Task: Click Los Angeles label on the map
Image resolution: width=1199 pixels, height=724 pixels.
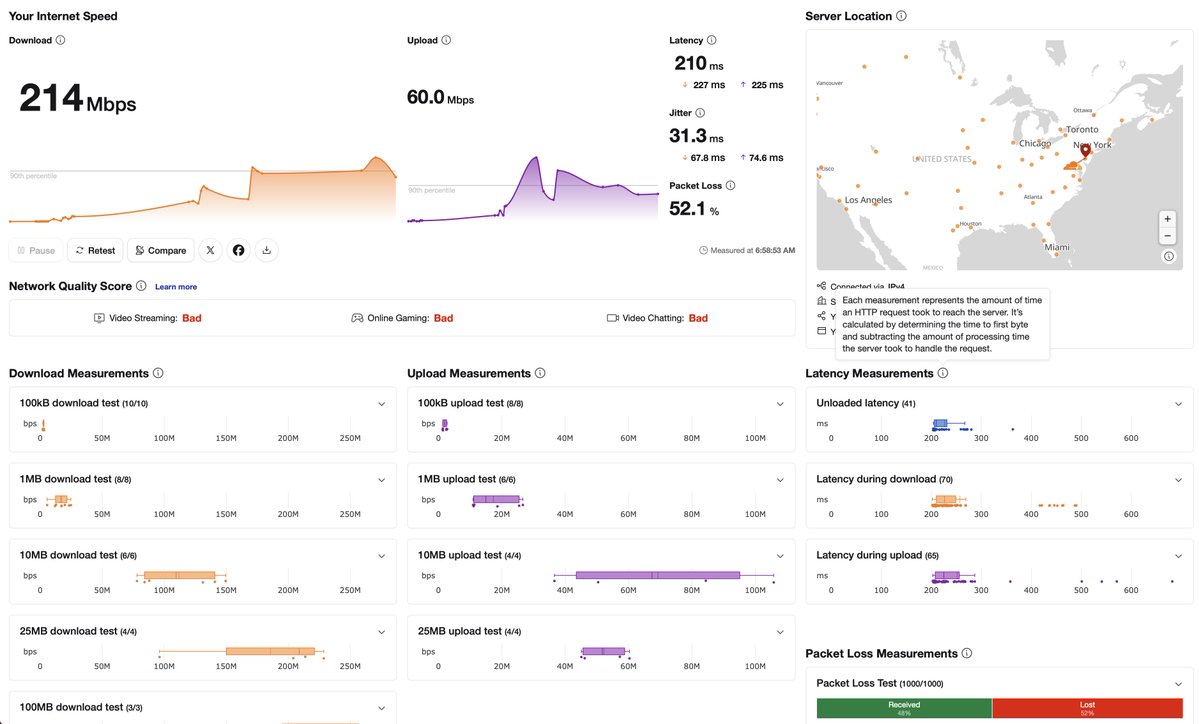Action: [x=868, y=200]
